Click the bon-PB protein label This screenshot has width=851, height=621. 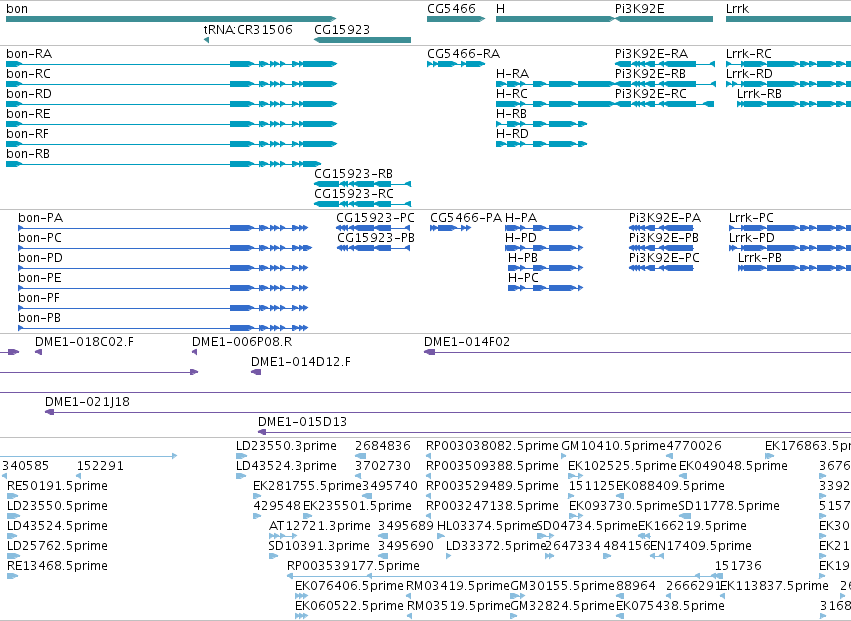[x=39, y=319]
